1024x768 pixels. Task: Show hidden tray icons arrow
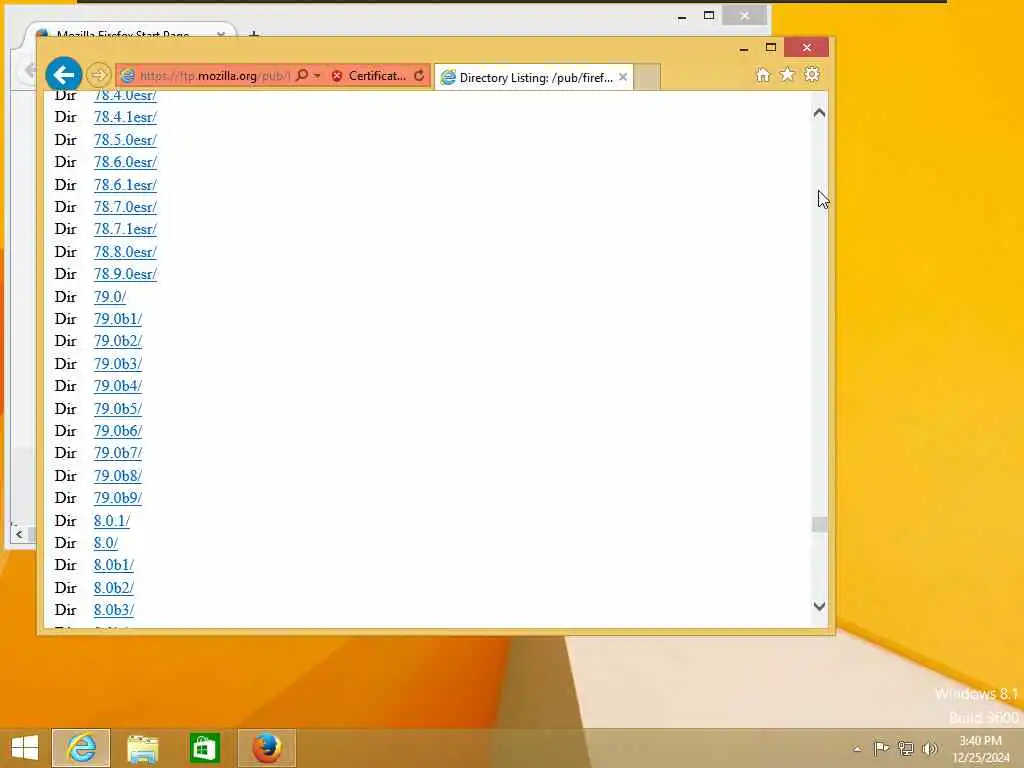(857, 749)
